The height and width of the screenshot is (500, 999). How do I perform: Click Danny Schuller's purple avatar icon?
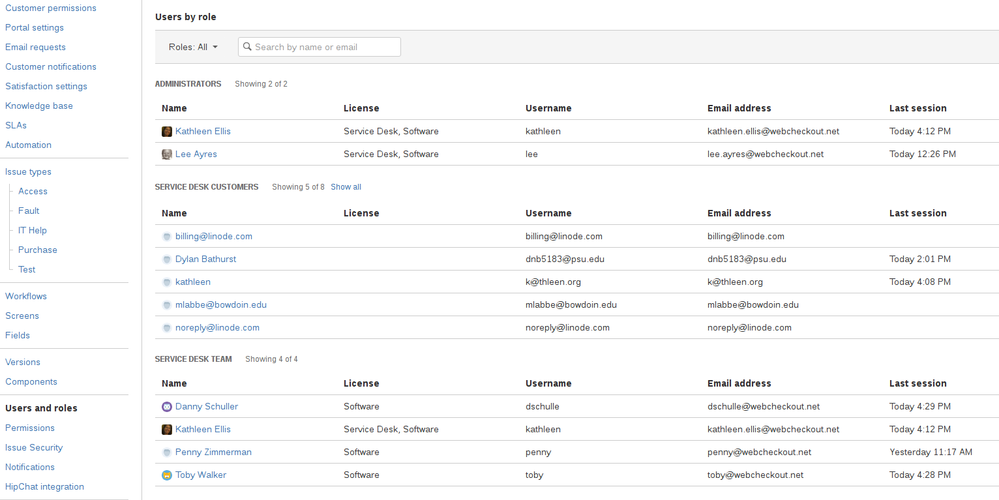click(167, 406)
